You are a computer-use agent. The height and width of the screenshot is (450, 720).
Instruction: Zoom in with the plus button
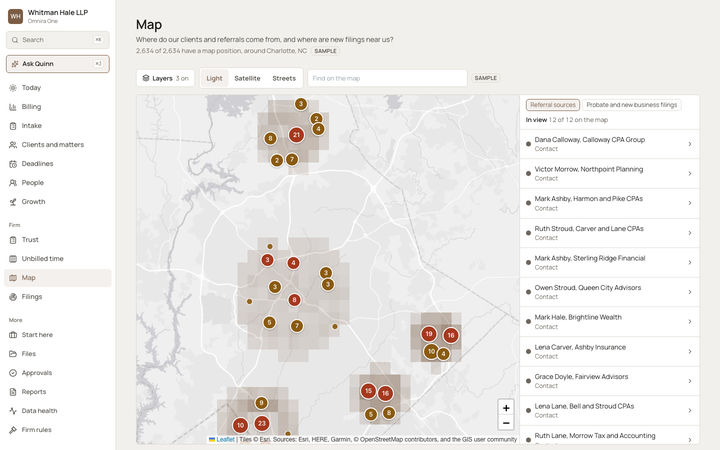click(506, 408)
